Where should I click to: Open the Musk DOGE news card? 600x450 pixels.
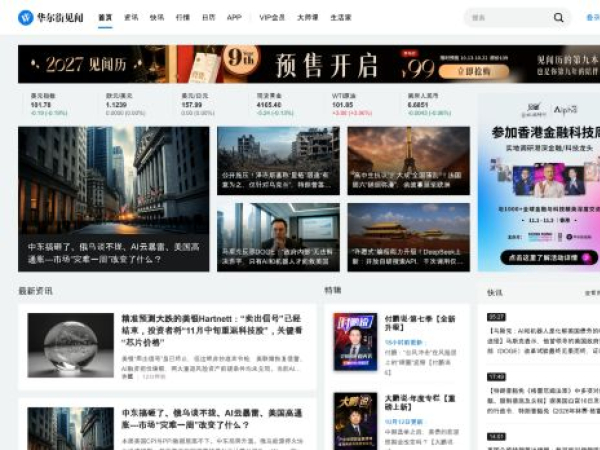pyautogui.click(x=278, y=237)
